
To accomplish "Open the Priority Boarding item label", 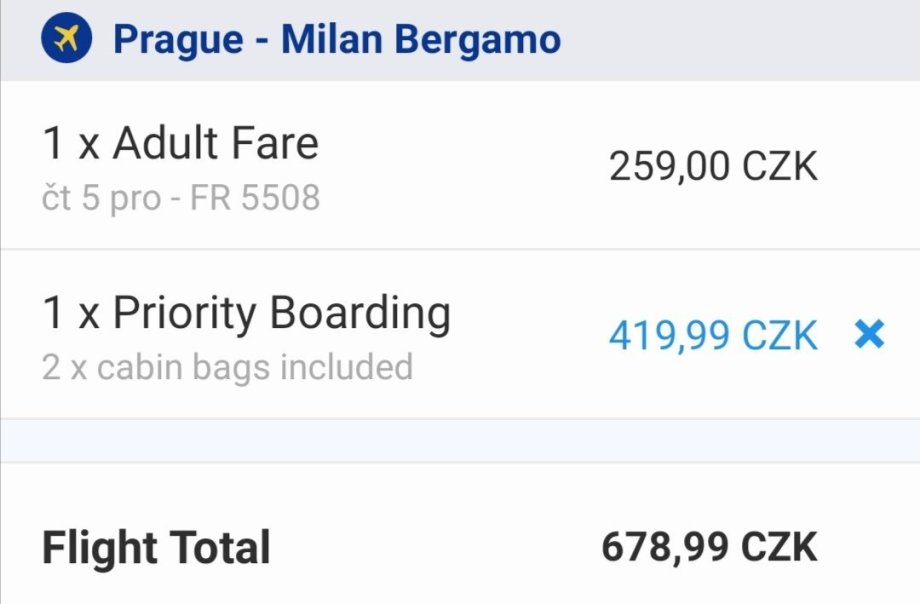I will (281, 313).
